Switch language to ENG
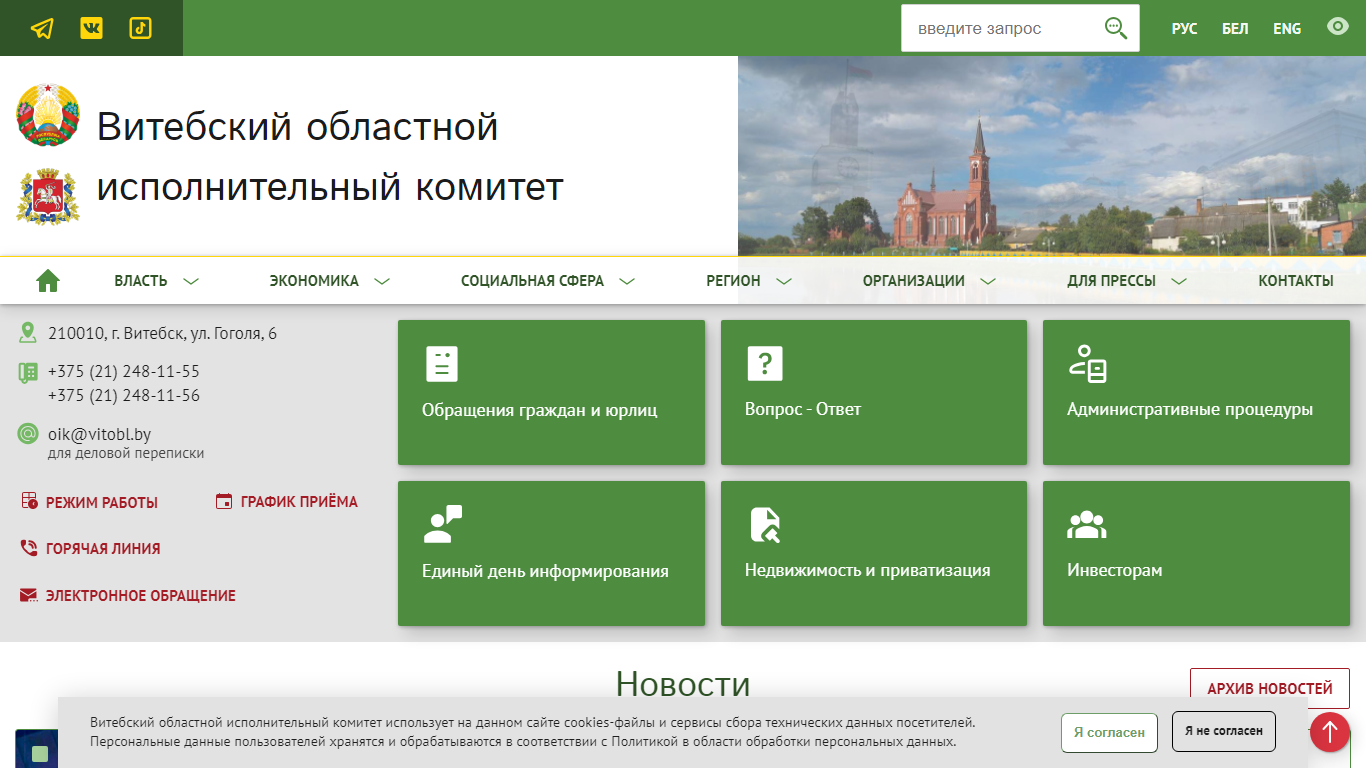 tap(1287, 29)
